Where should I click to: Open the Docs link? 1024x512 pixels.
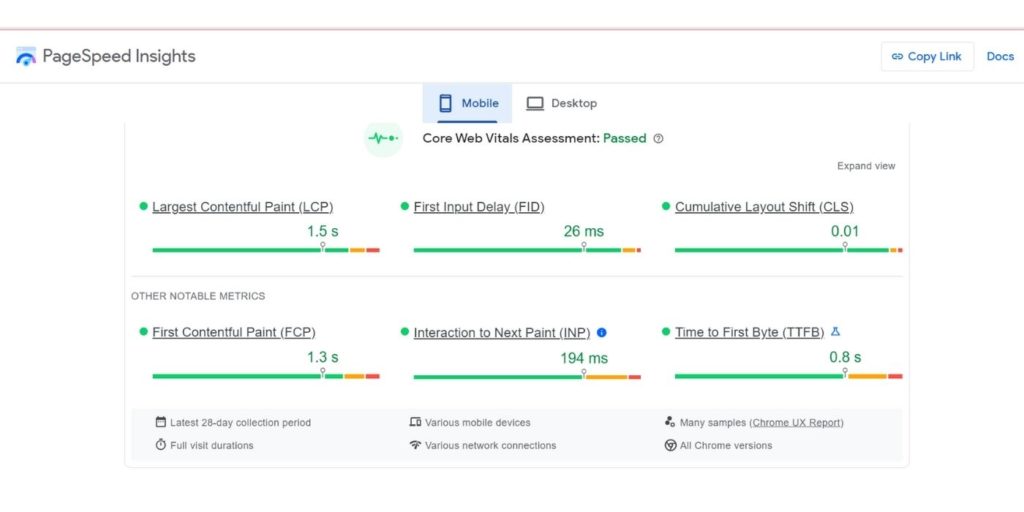[x=1000, y=57]
